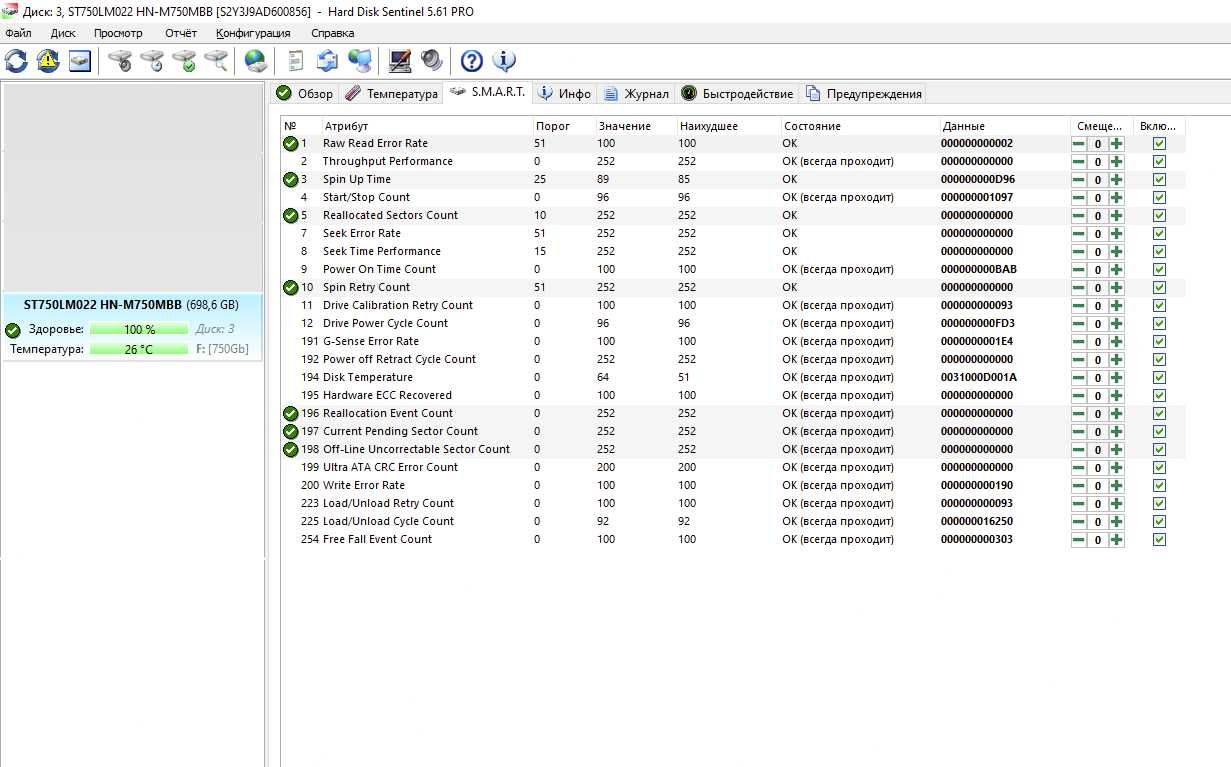1231x767 pixels.
Task: Click the 100 % health progress bar
Action: coord(139,329)
